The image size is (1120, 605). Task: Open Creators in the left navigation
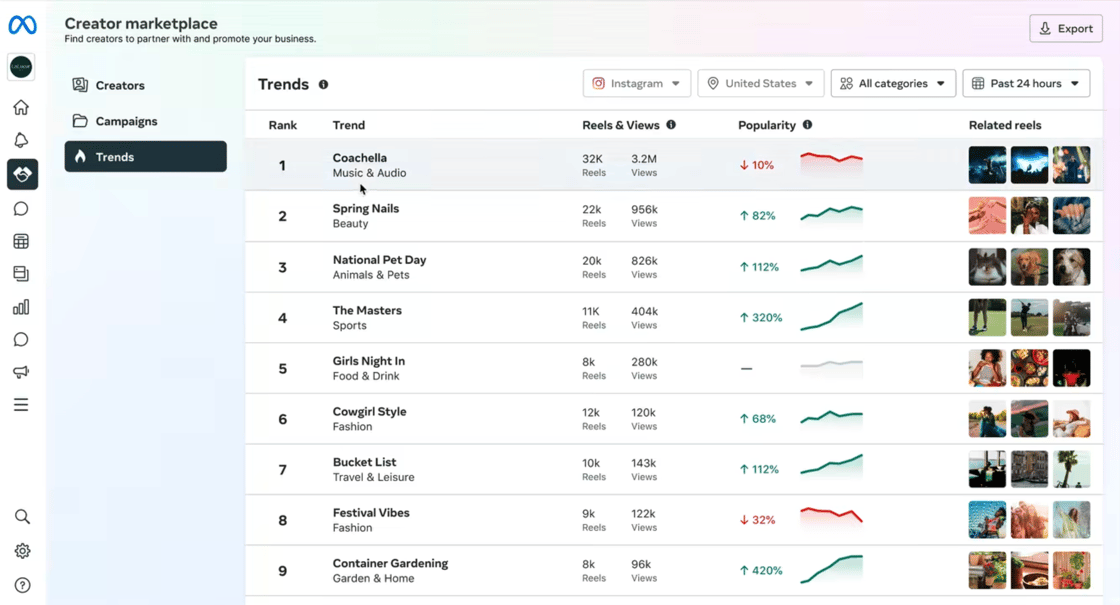coord(146,85)
